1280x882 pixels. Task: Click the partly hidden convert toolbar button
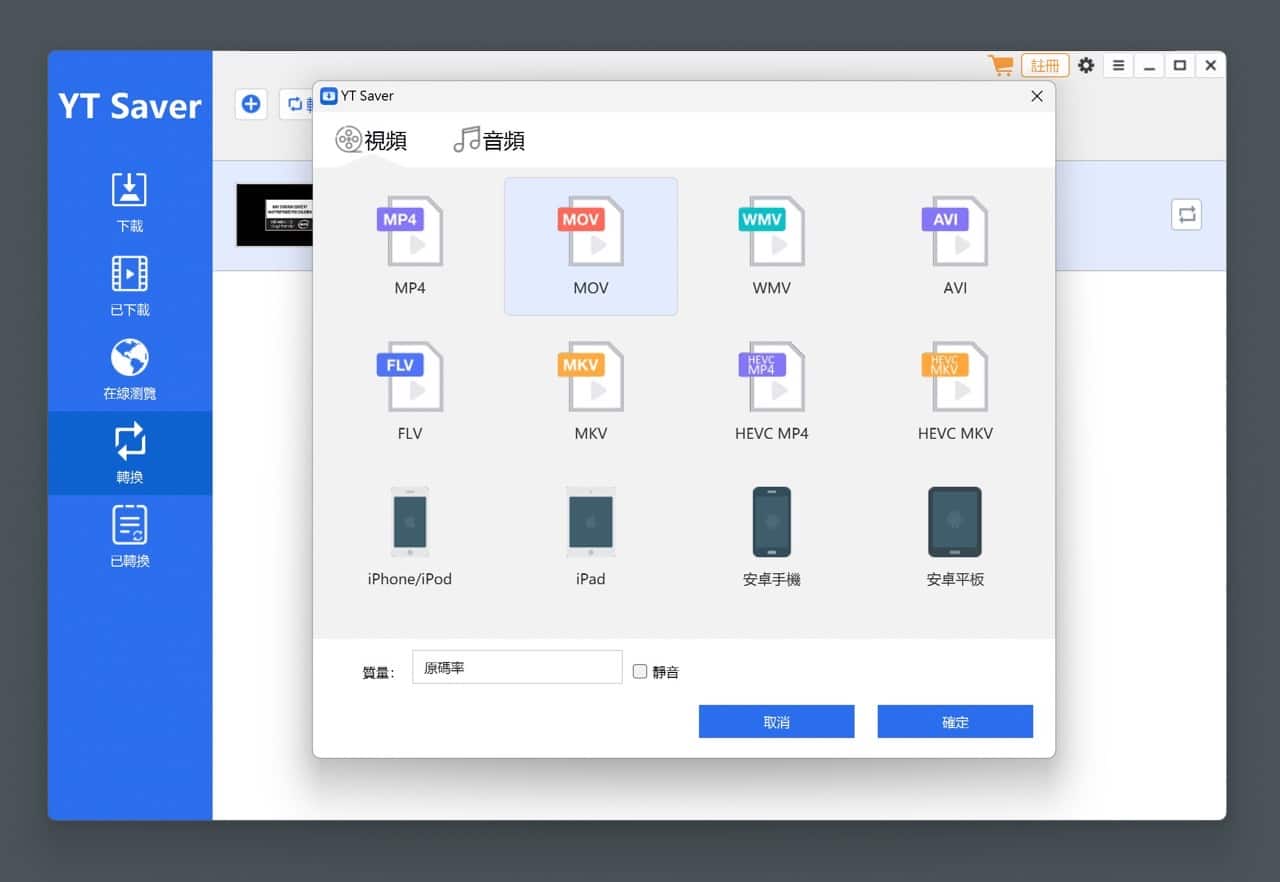coord(296,104)
